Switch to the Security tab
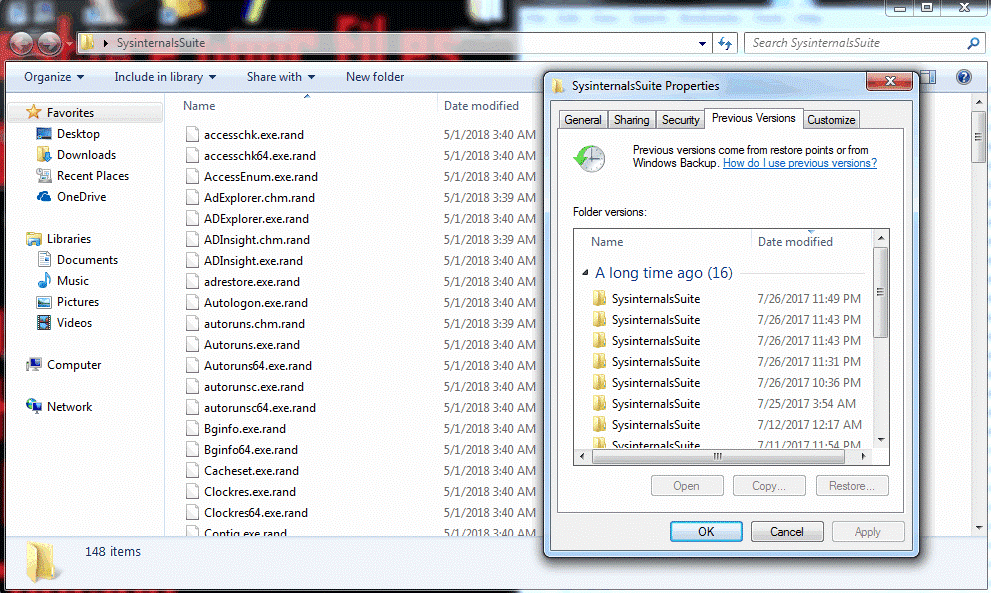 tap(680, 119)
